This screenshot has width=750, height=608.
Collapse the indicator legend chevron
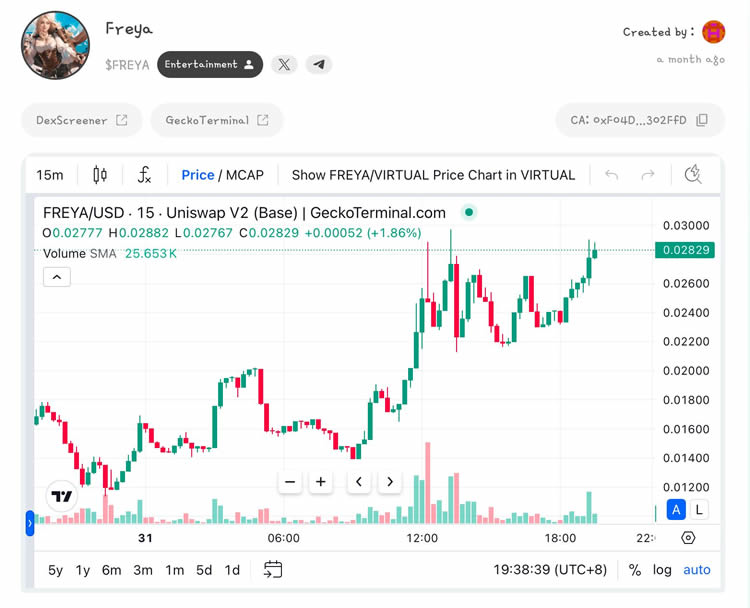(56, 277)
